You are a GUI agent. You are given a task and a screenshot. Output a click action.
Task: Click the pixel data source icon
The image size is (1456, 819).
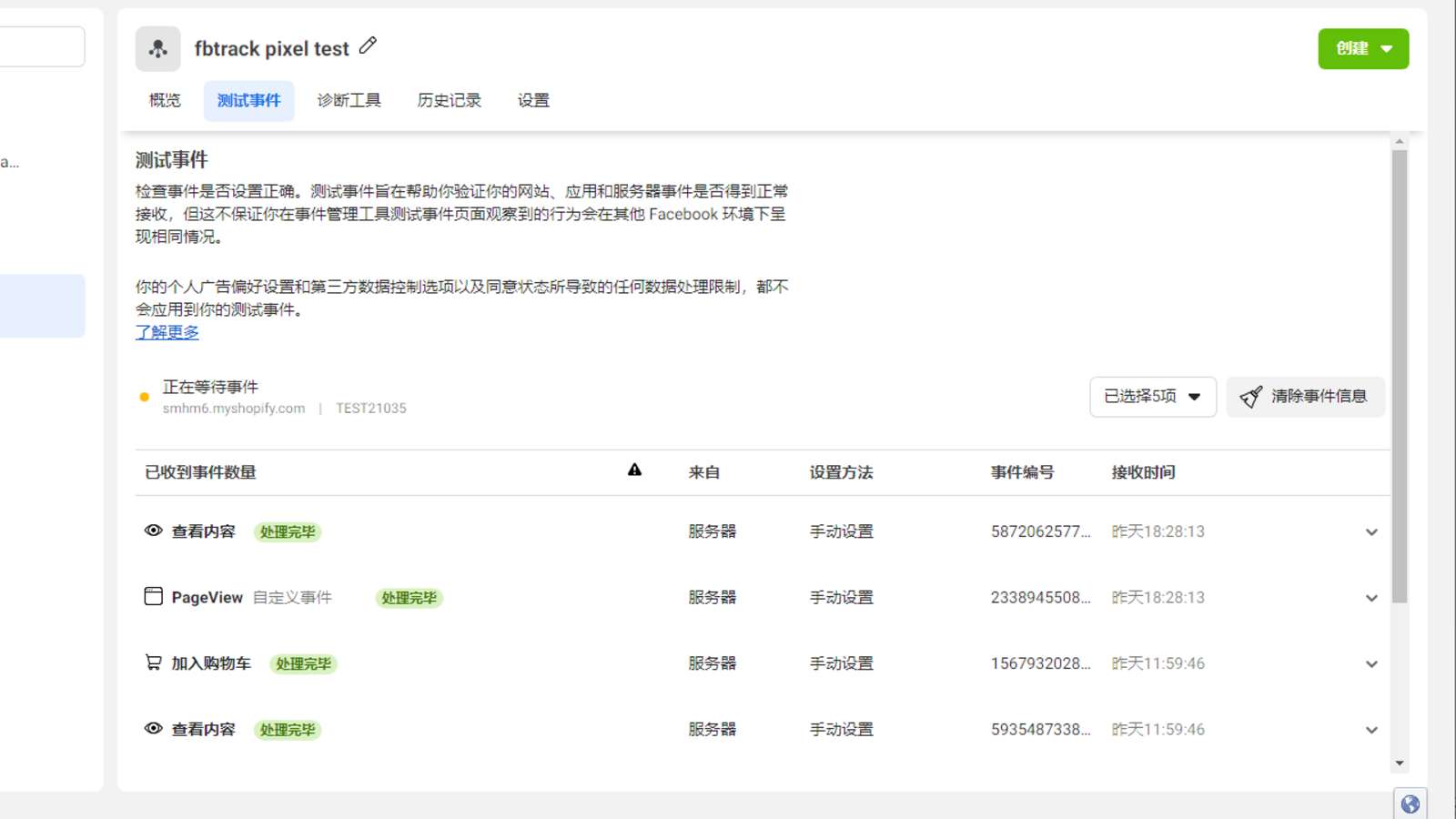158,49
